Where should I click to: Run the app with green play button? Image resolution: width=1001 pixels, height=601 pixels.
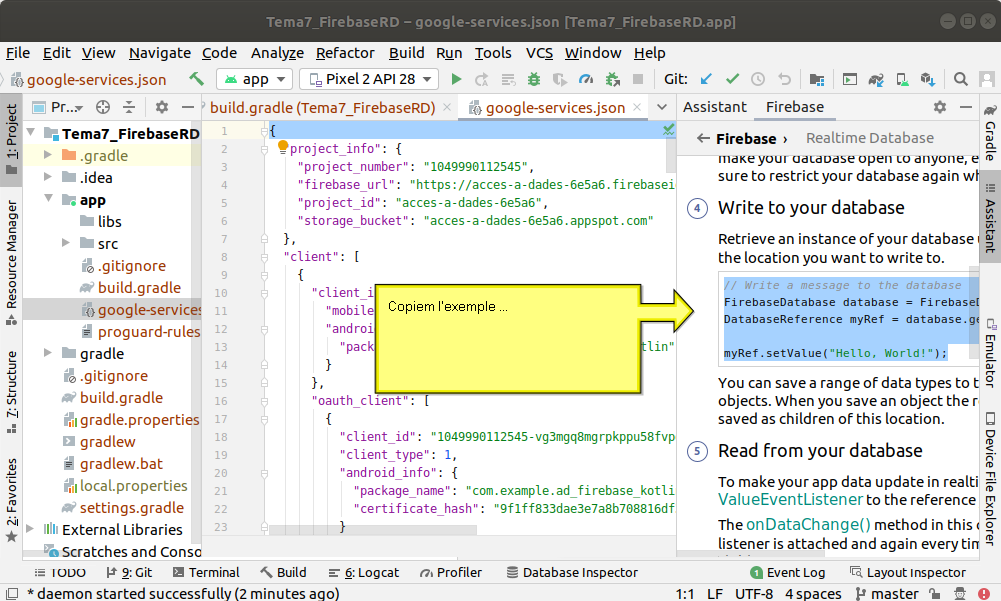[x=456, y=79]
